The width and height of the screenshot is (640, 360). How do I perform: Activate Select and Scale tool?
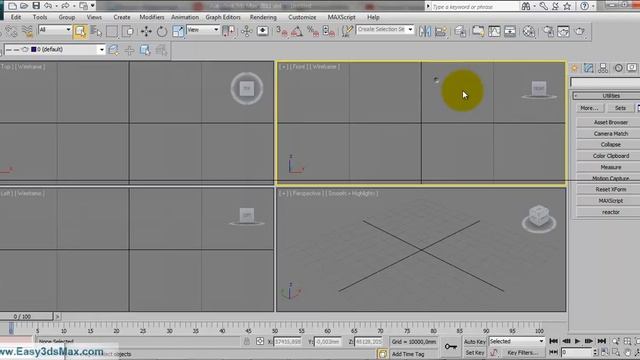pos(178,31)
